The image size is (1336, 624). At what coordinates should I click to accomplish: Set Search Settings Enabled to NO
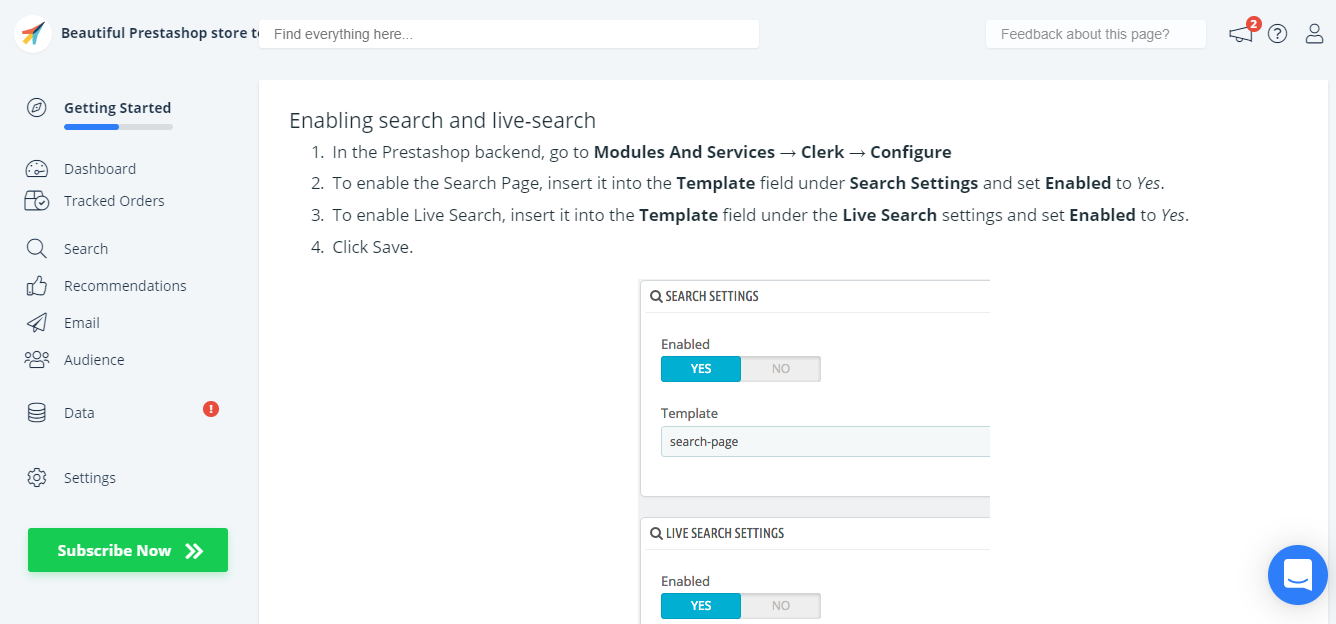pyautogui.click(x=780, y=369)
